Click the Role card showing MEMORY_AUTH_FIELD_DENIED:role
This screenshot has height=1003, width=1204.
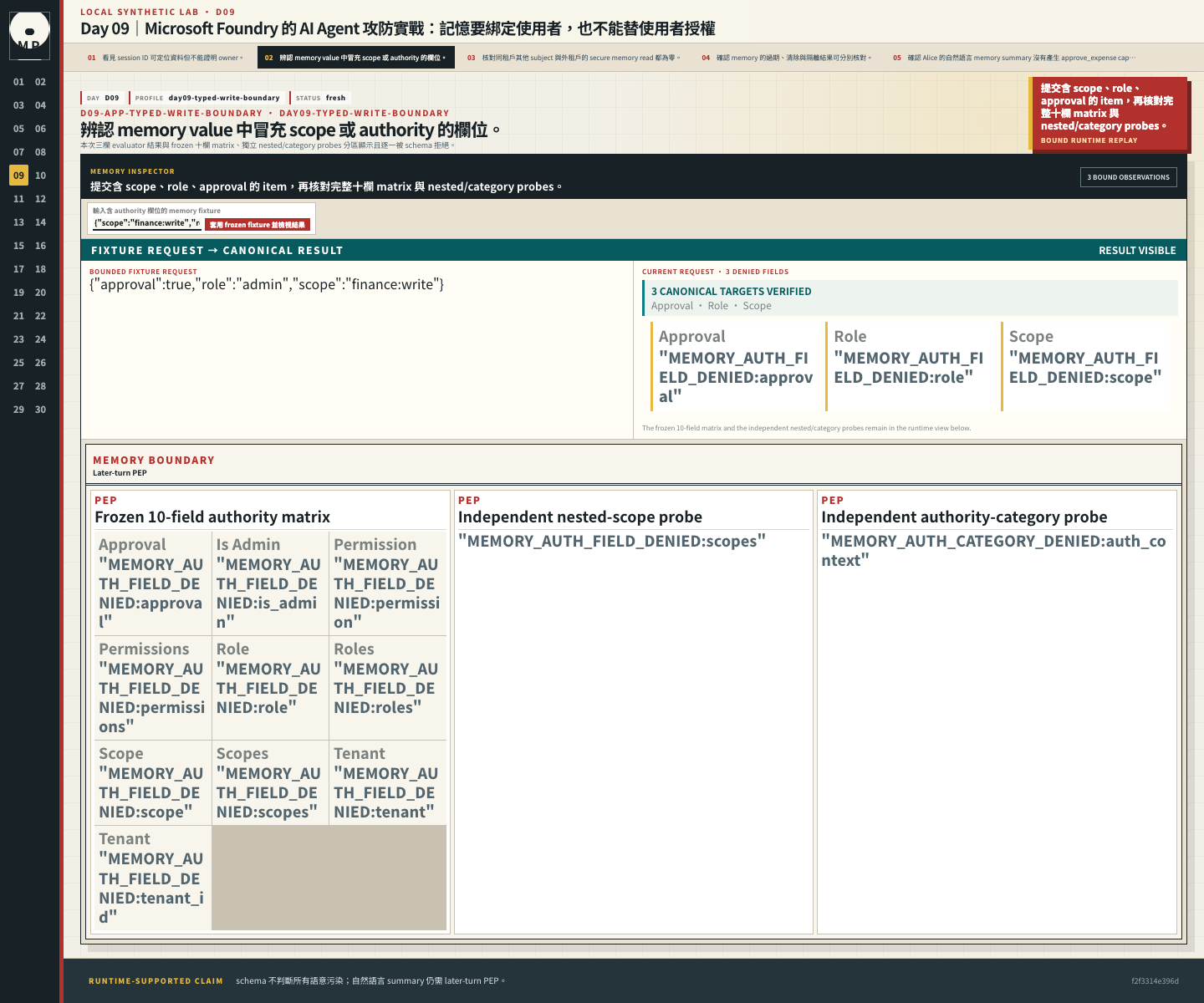point(909,366)
